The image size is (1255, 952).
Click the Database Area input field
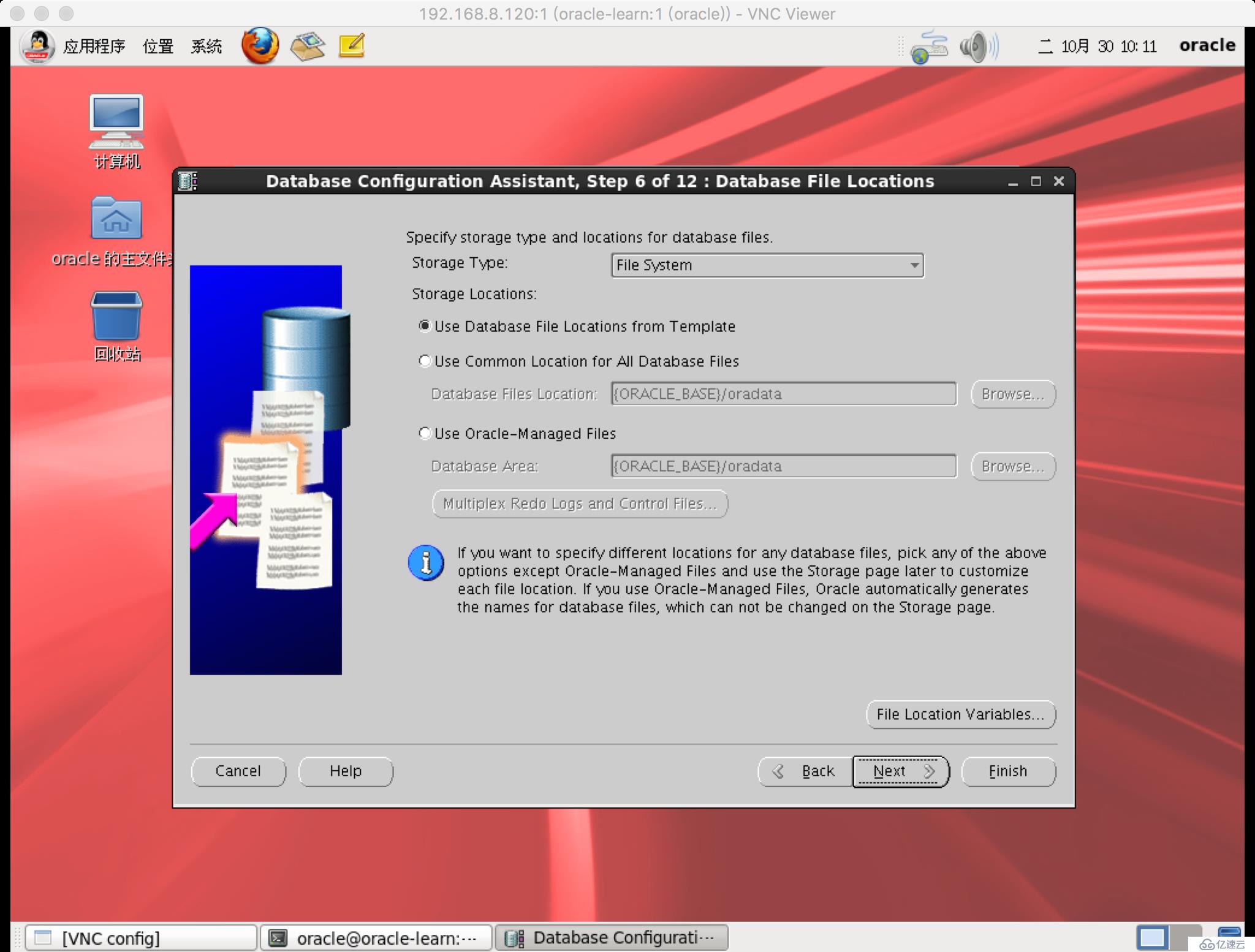pos(784,466)
